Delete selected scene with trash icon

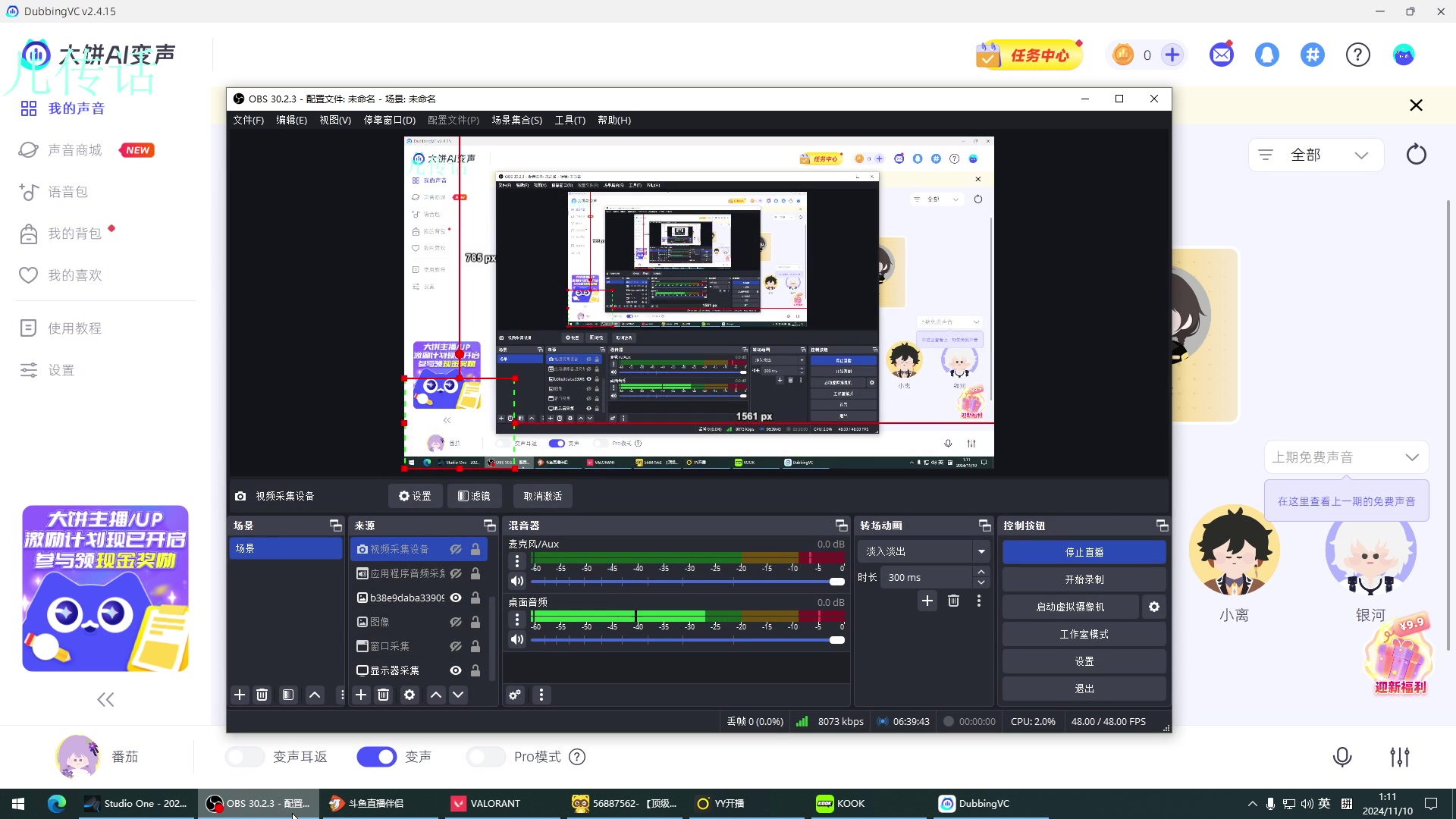pos(262,695)
